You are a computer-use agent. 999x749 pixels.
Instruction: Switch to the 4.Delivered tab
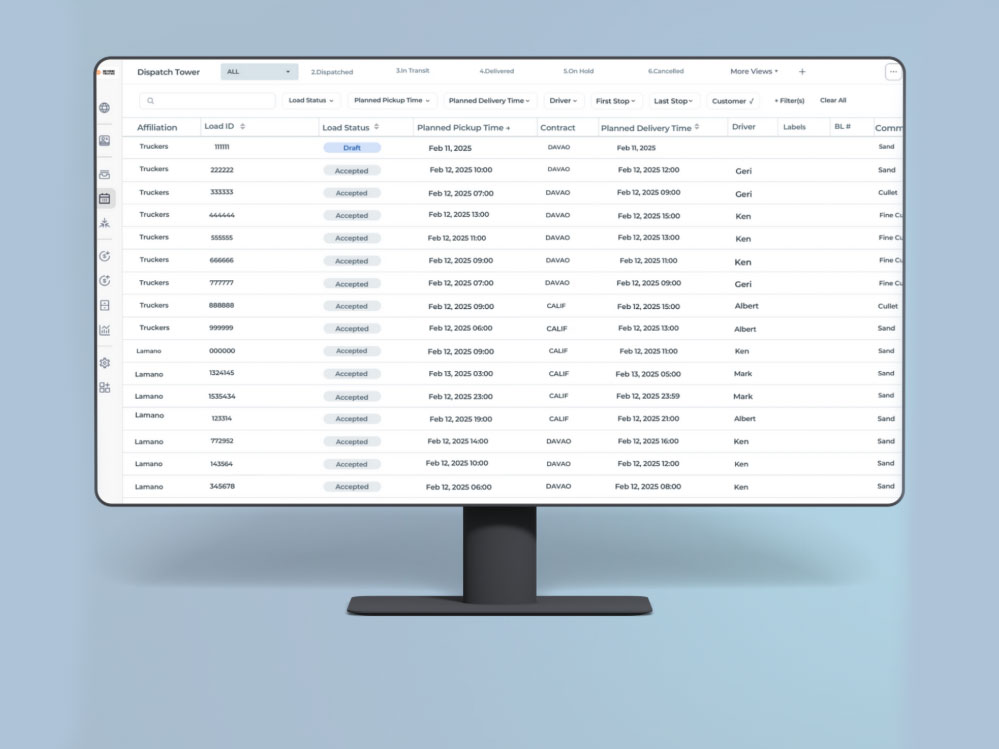click(497, 71)
